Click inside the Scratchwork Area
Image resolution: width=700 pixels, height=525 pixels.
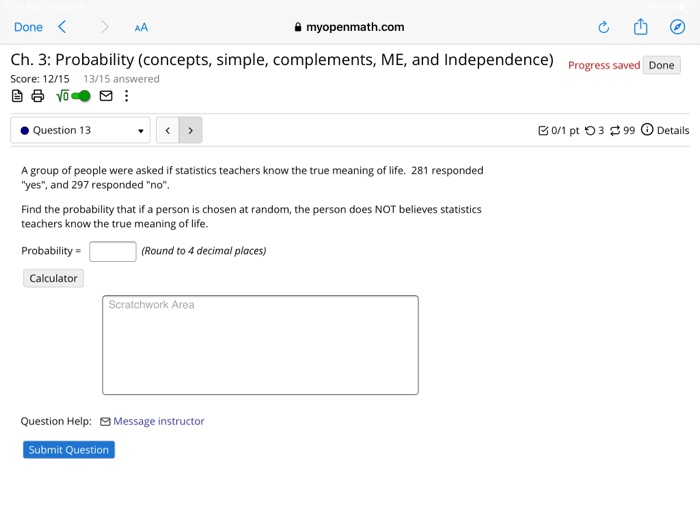pos(260,345)
